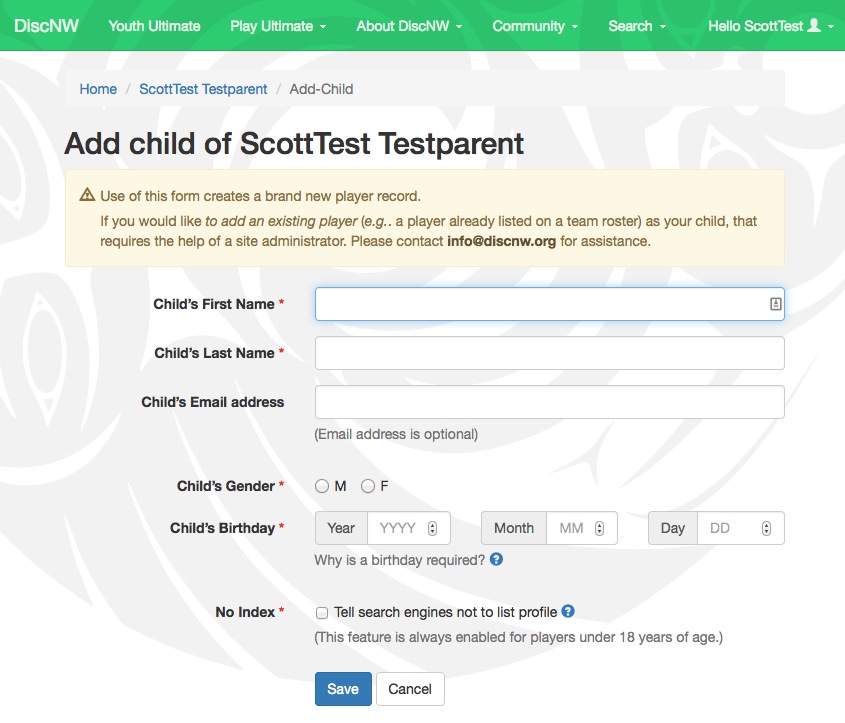Enable Tell search engines not to list profile

tap(322, 612)
